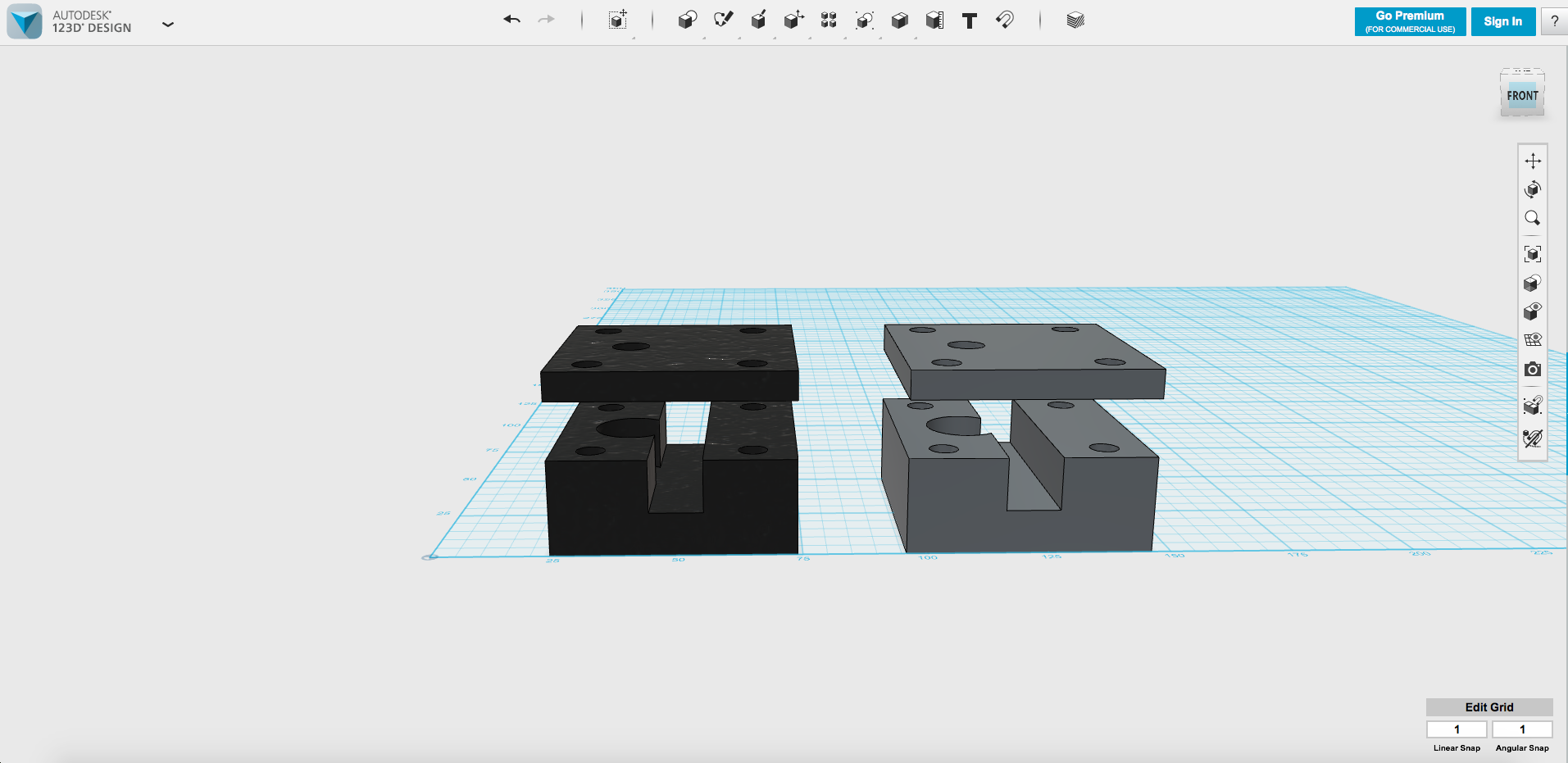This screenshot has height=763, width=1568.
Task: Click the Edit Grid button
Action: 1489,707
